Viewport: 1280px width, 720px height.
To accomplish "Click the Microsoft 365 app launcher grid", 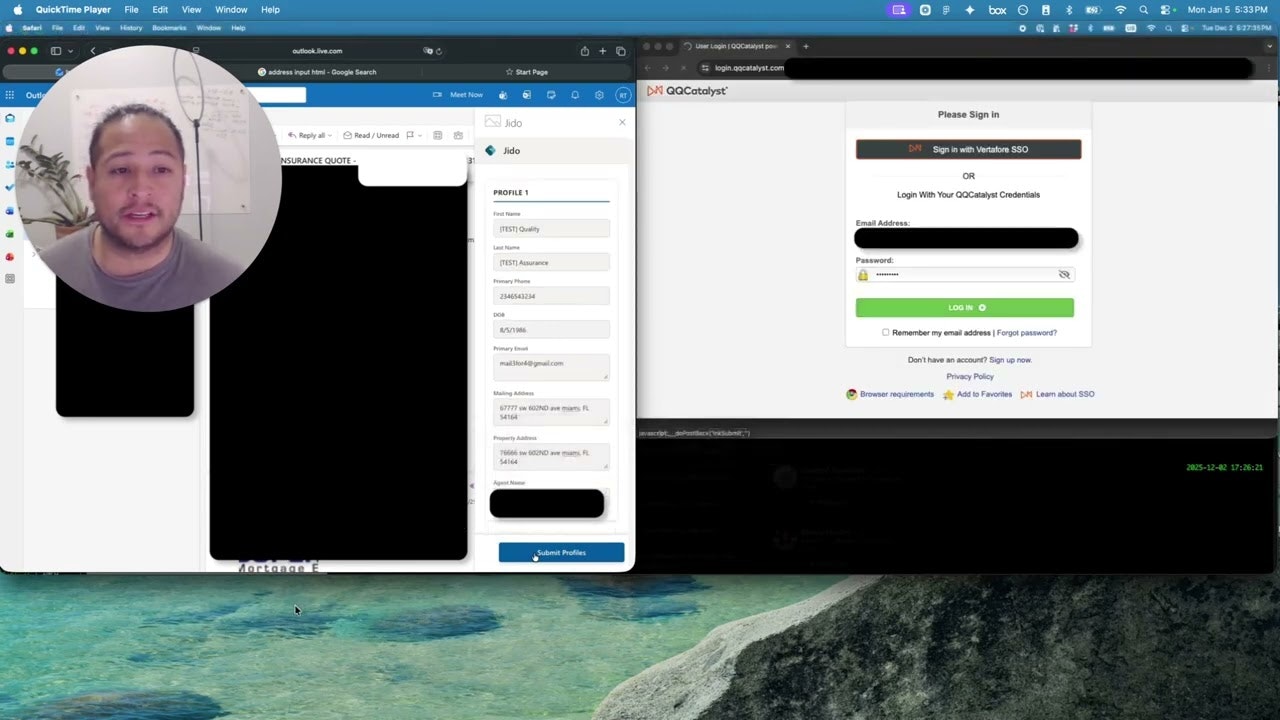I will [10, 95].
